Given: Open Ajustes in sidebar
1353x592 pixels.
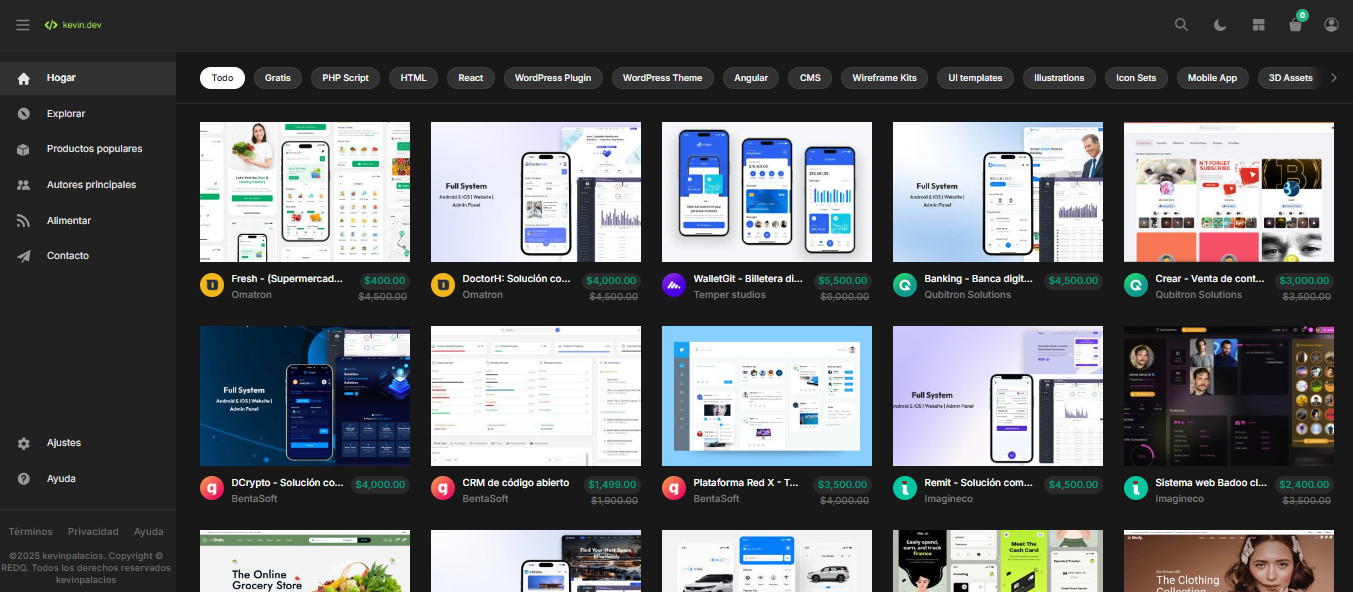Looking at the screenshot, I should pyautogui.click(x=88, y=443).
